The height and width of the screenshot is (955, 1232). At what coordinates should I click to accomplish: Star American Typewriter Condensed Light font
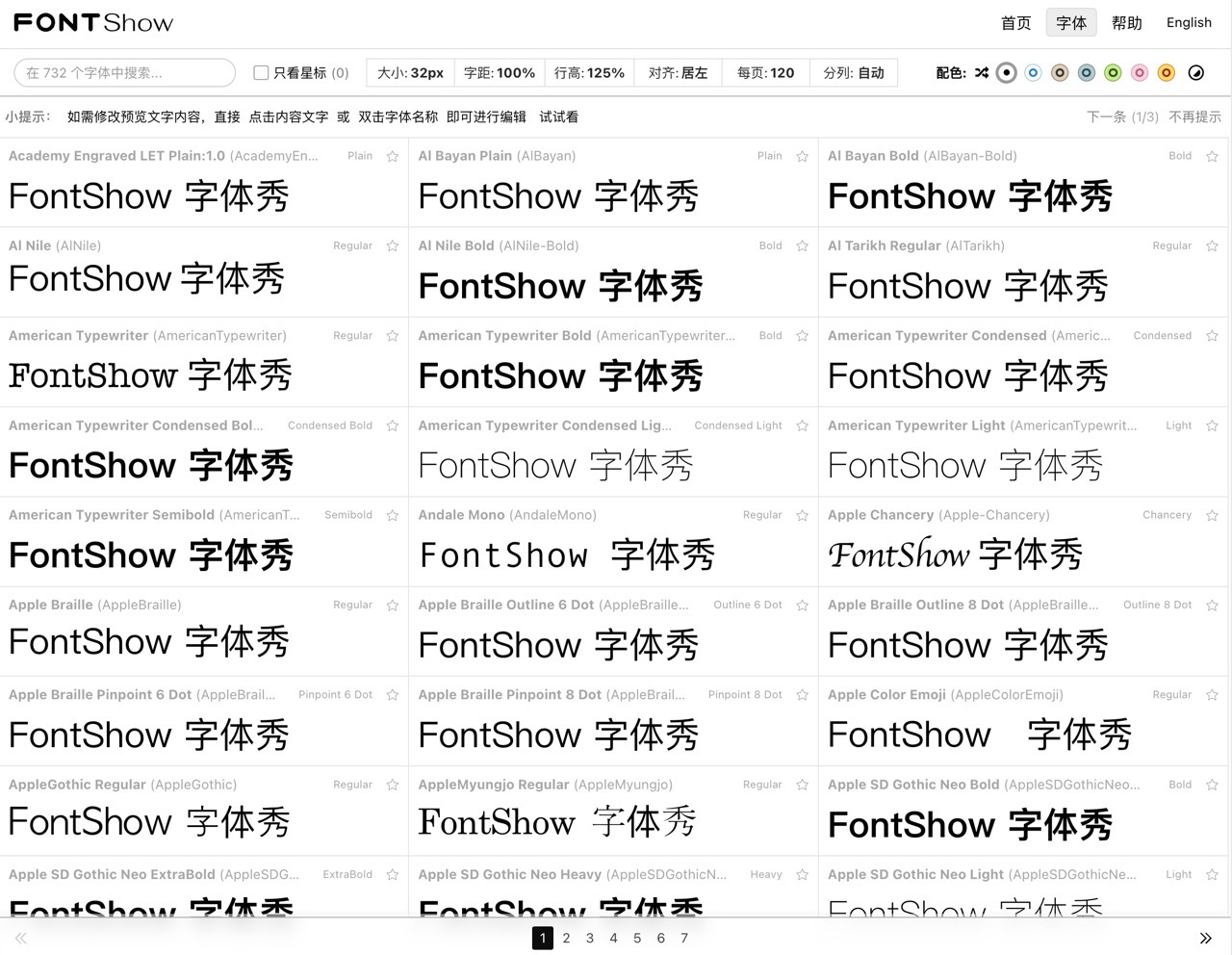pyautogui.click(x=803, y=426)
